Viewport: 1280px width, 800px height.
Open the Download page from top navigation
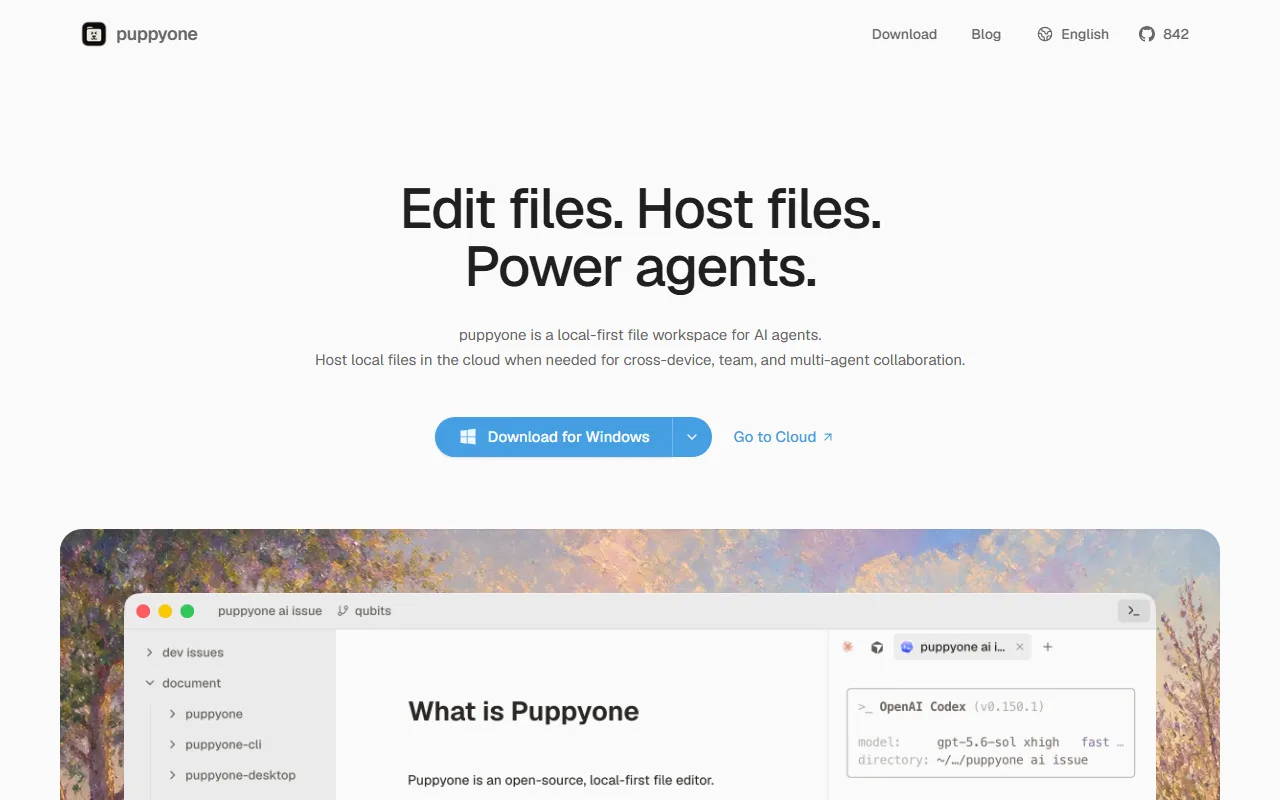904,34
